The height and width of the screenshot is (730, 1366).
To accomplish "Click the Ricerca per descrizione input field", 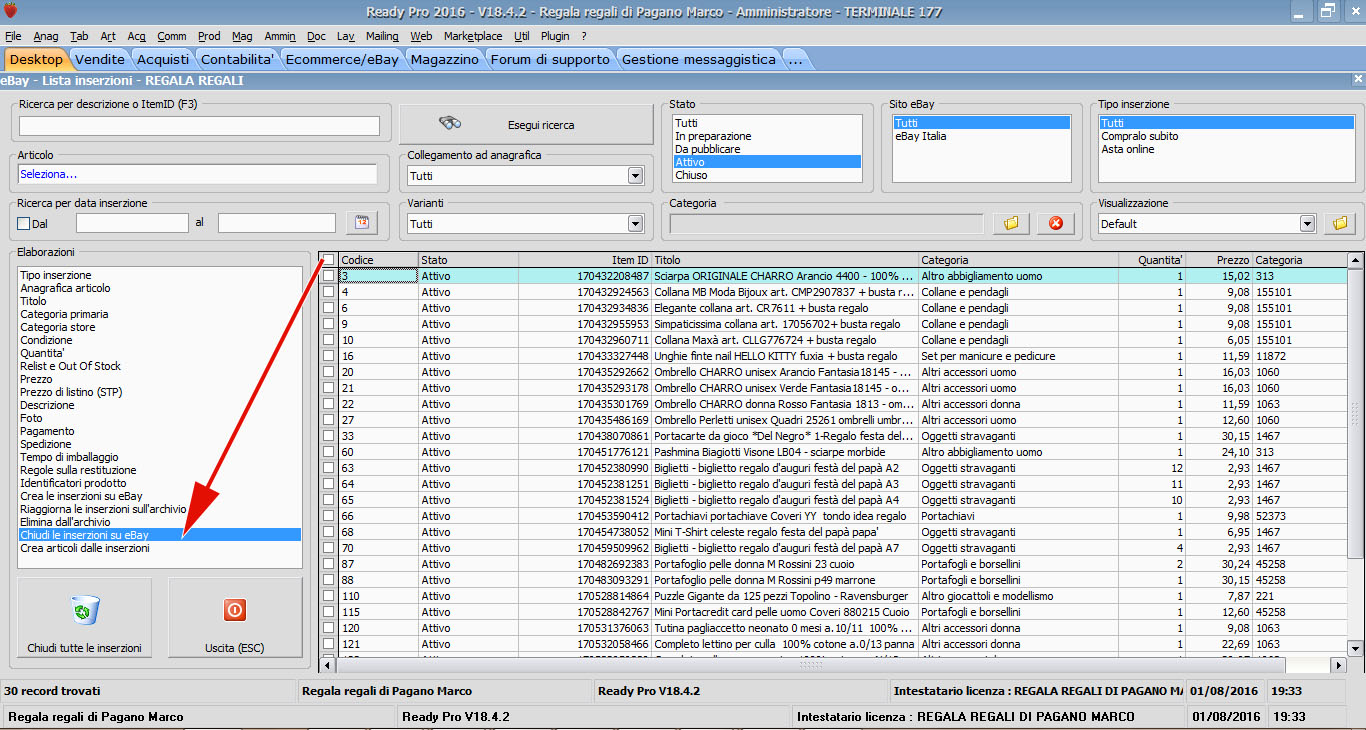I will pyautogui.click(x=199, y=126).
